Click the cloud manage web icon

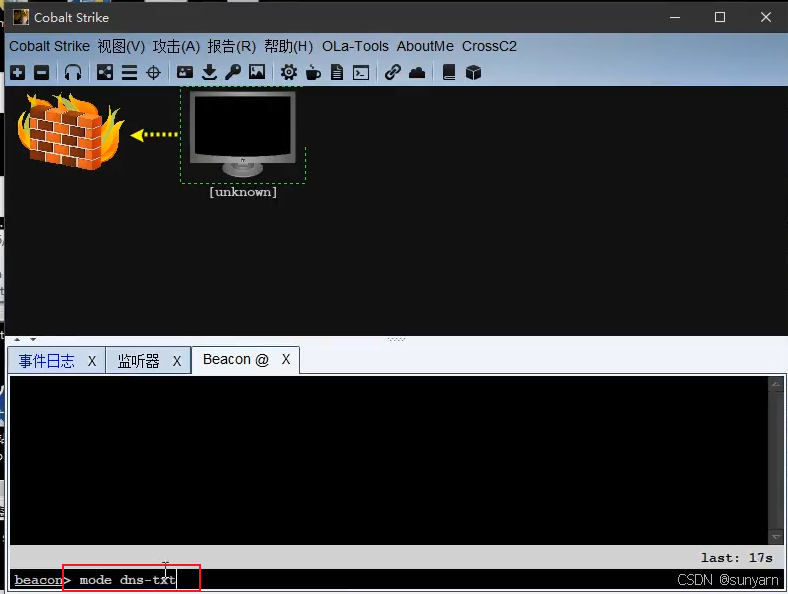point(417,73)
